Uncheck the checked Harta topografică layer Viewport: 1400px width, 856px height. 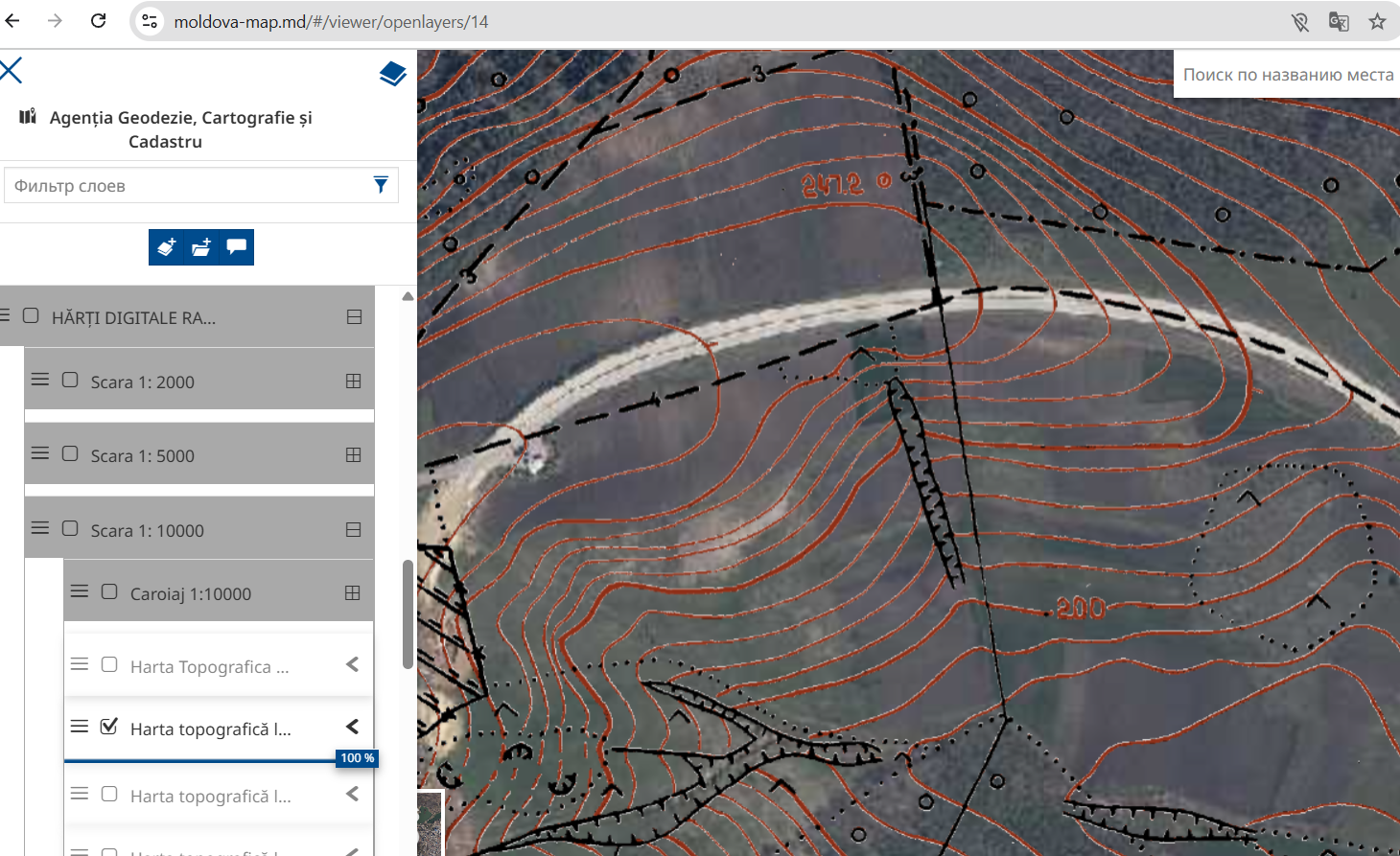pos(109,727)
